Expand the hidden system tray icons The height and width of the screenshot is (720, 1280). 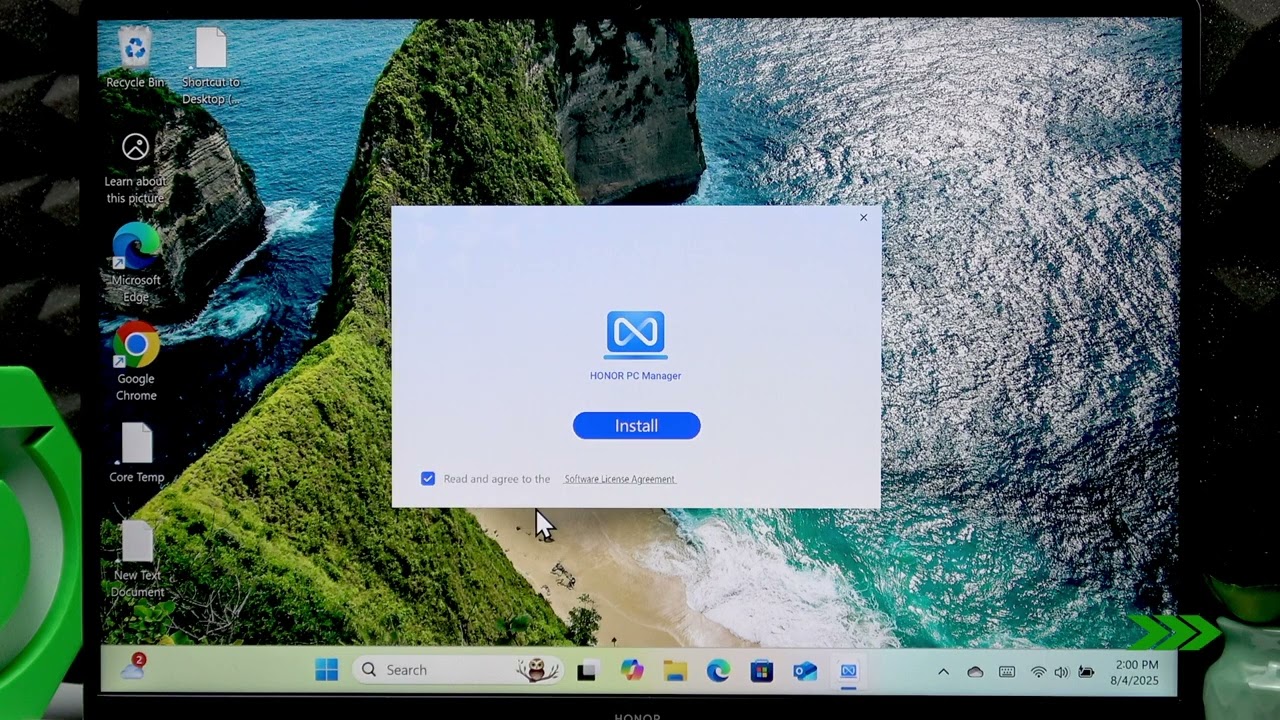(943, 672)
